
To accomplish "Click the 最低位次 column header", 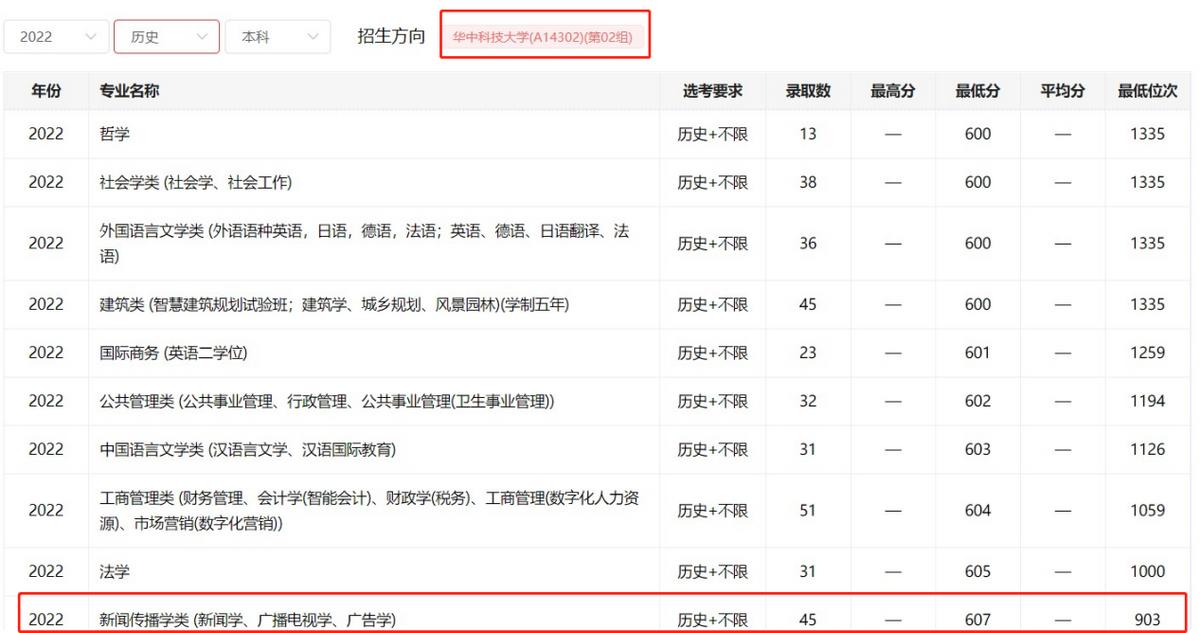I will pyautogui.click(x=1147, y=90).
